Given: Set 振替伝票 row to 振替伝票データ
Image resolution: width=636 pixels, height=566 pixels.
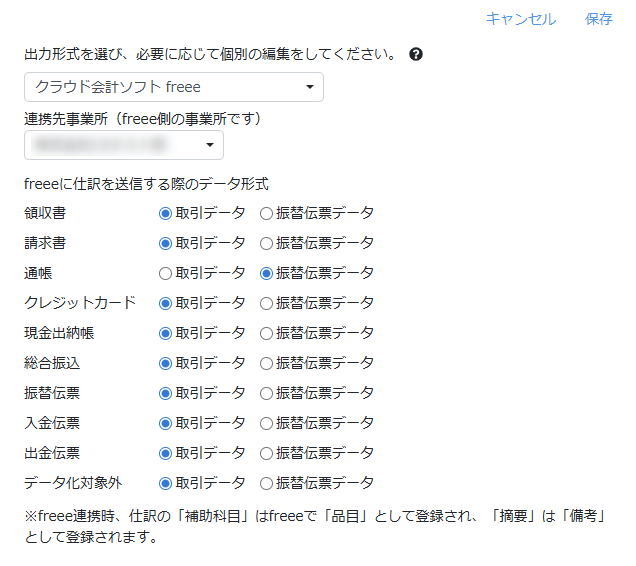Looking at the screenshot, I should 266,393.
